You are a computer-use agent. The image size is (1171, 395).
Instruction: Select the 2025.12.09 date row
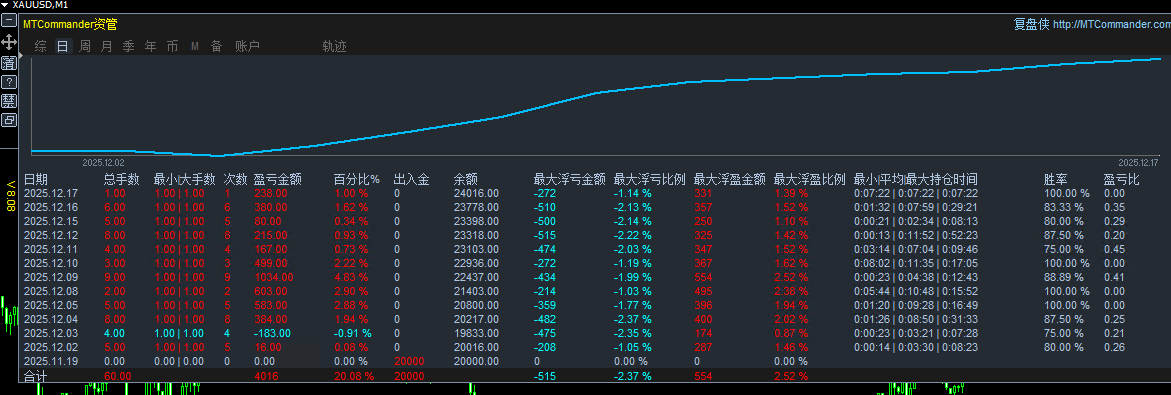click(x=51, y=277)
